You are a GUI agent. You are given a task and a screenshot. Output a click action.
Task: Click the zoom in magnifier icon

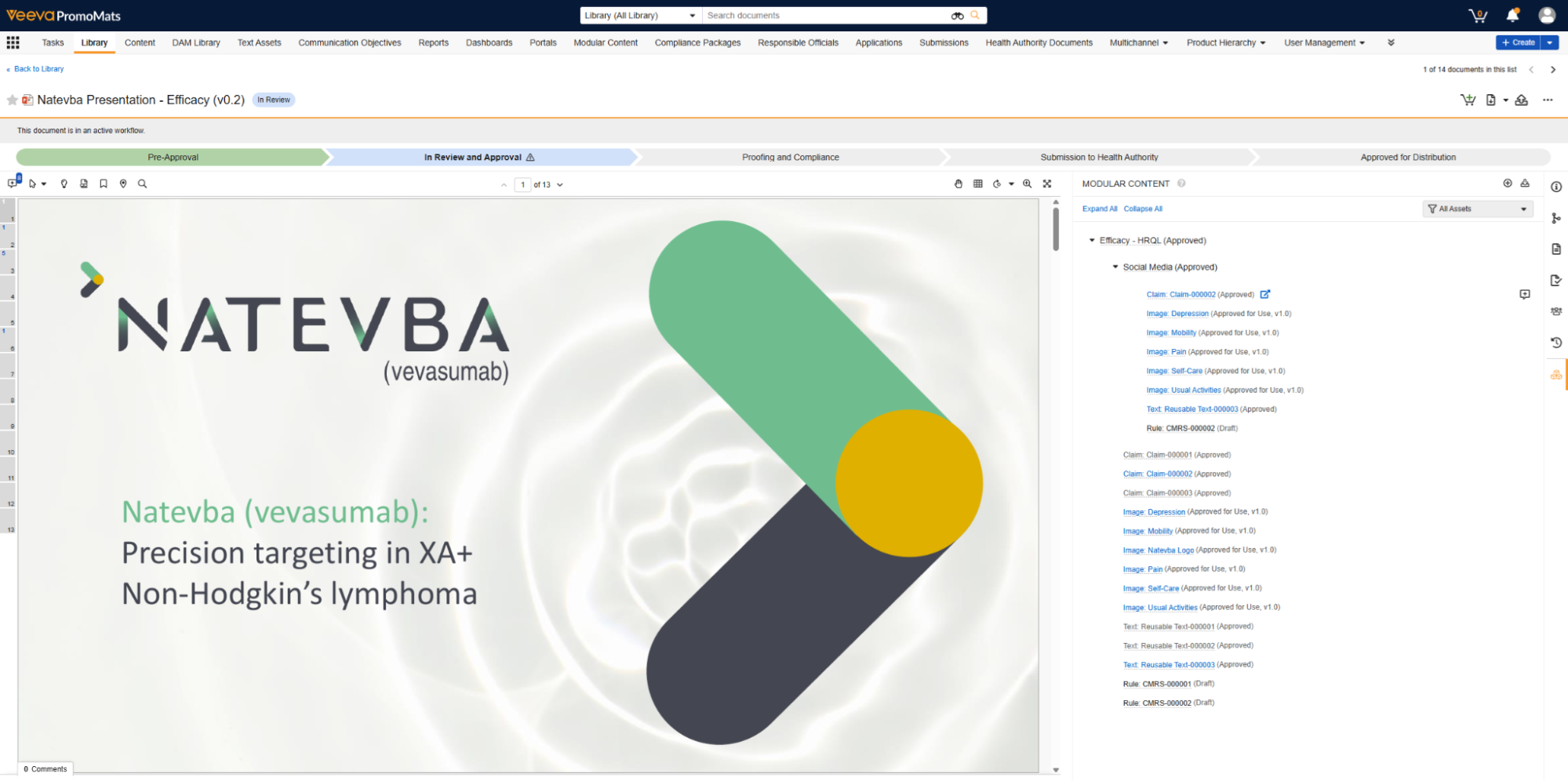[1027, 184]
